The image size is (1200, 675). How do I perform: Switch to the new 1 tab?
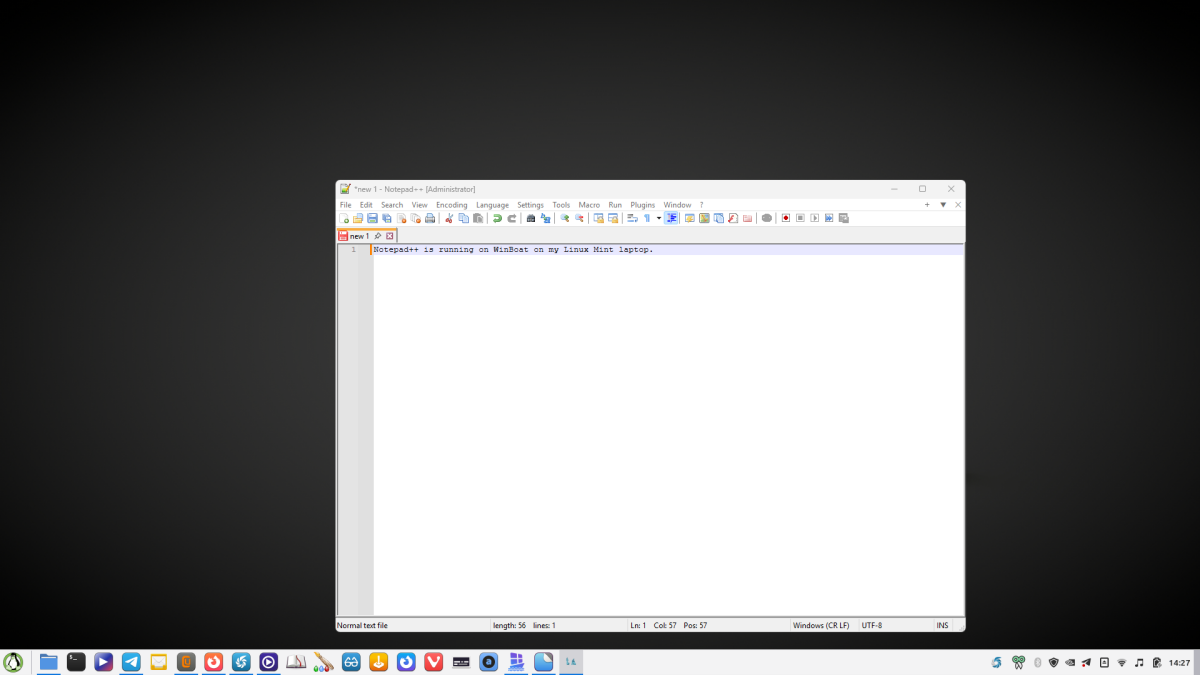(360, 235)
